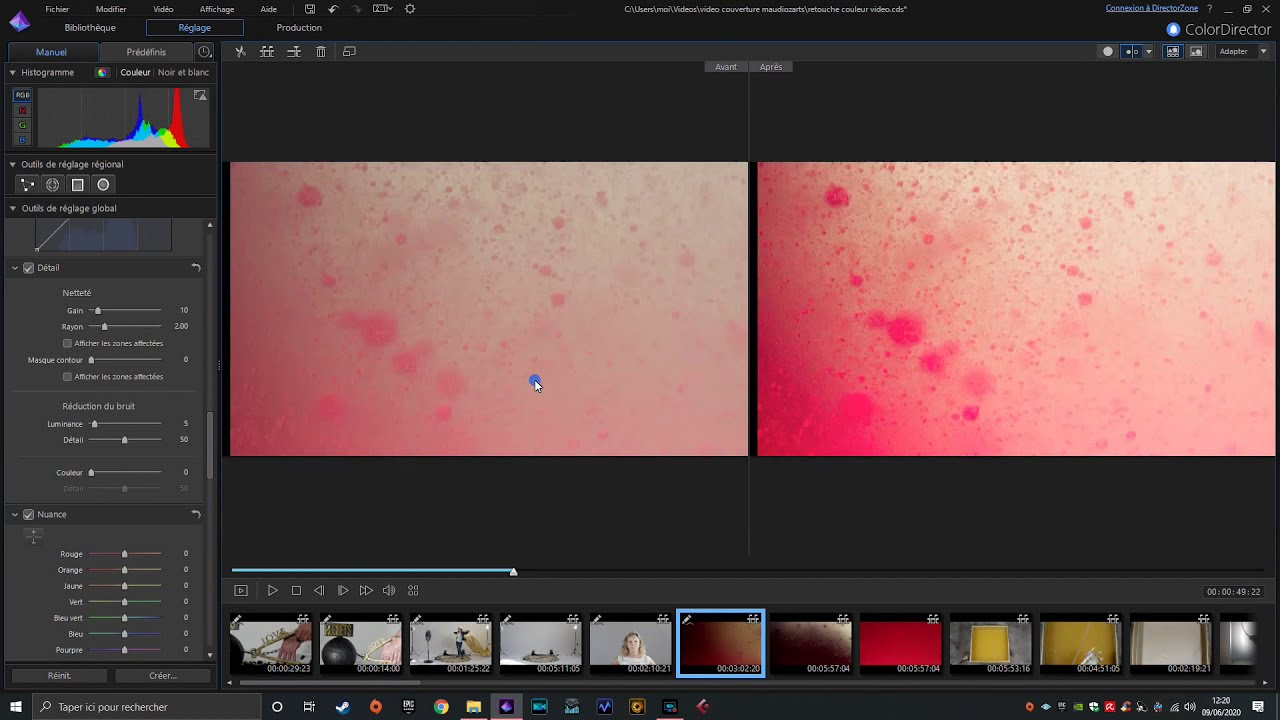Open the compare view mode dropdown arrow

(x=1149, y=51)
